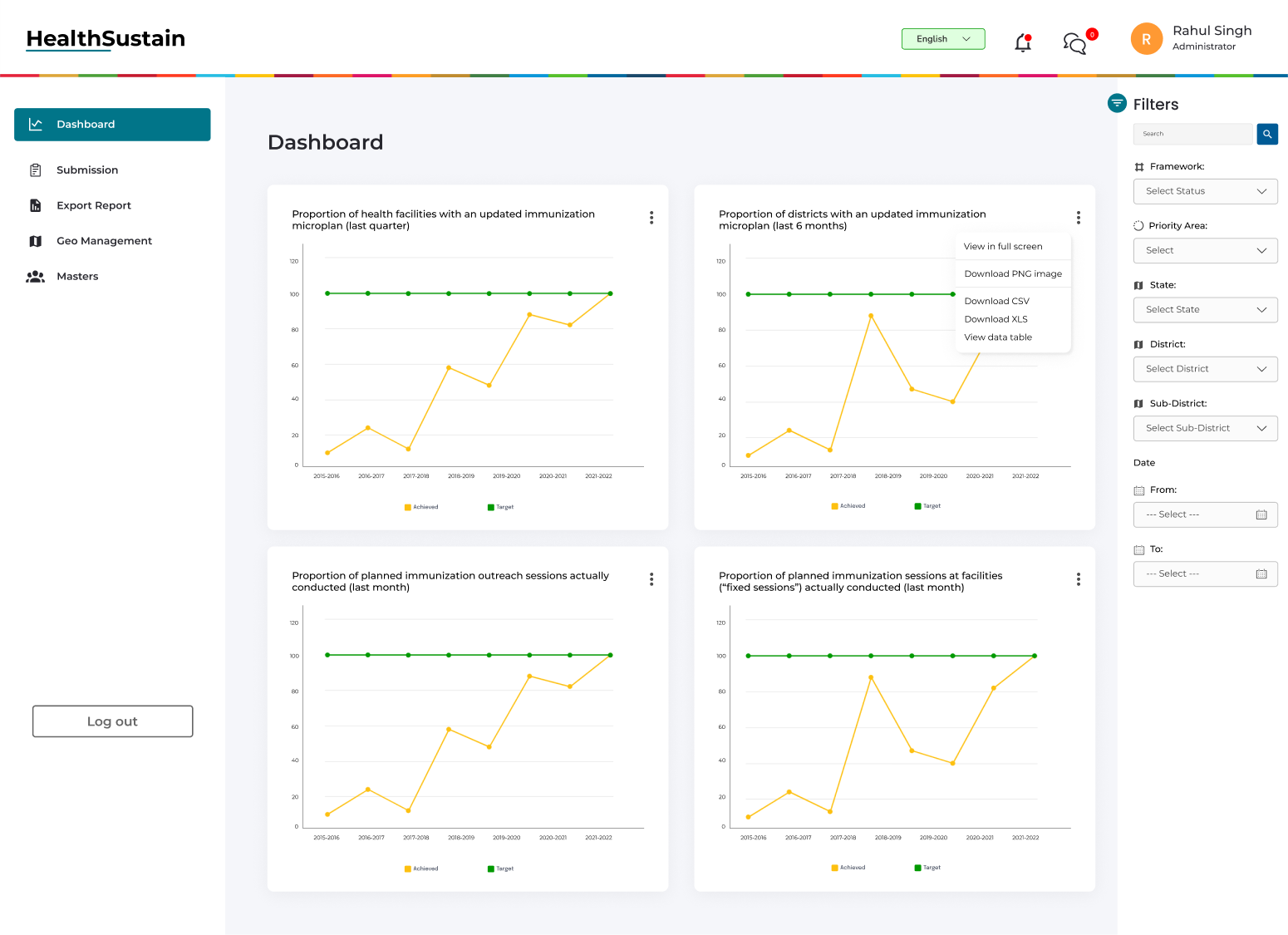Go to Dashboard in the sidebar
This screenshot has width=1288, height=935.
(x=112, y=125)
